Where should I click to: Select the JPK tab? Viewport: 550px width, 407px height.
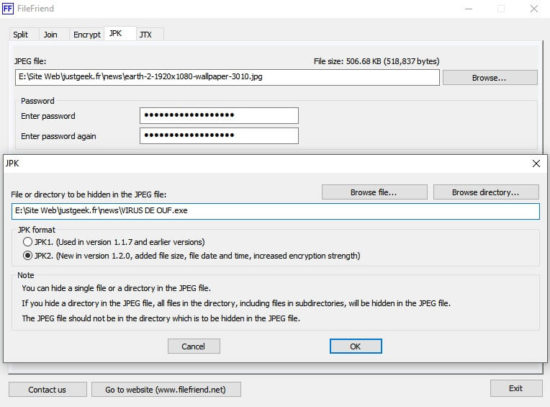click(x=115, y=33)
